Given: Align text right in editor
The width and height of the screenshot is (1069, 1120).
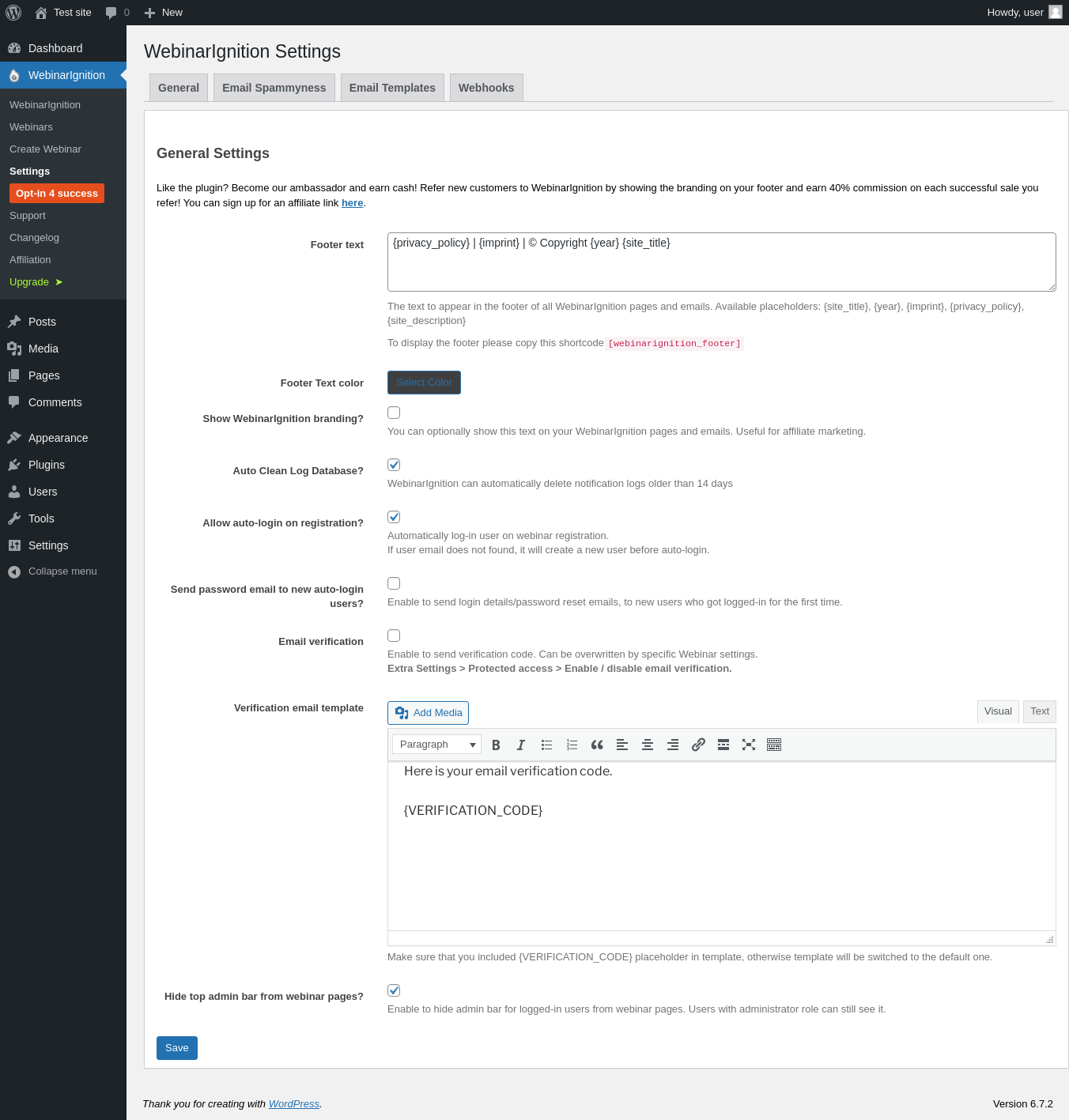Looking at the screenshot, I should click(673, 745).
